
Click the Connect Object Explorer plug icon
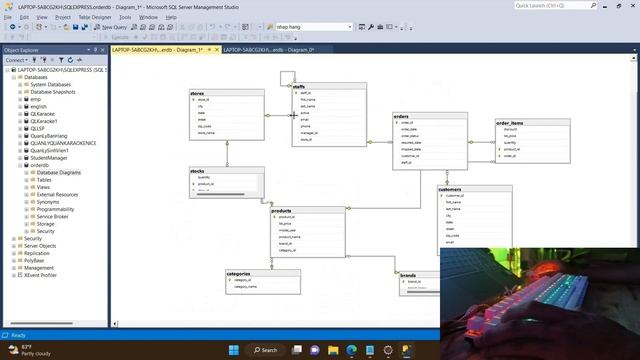pos(34,60)
